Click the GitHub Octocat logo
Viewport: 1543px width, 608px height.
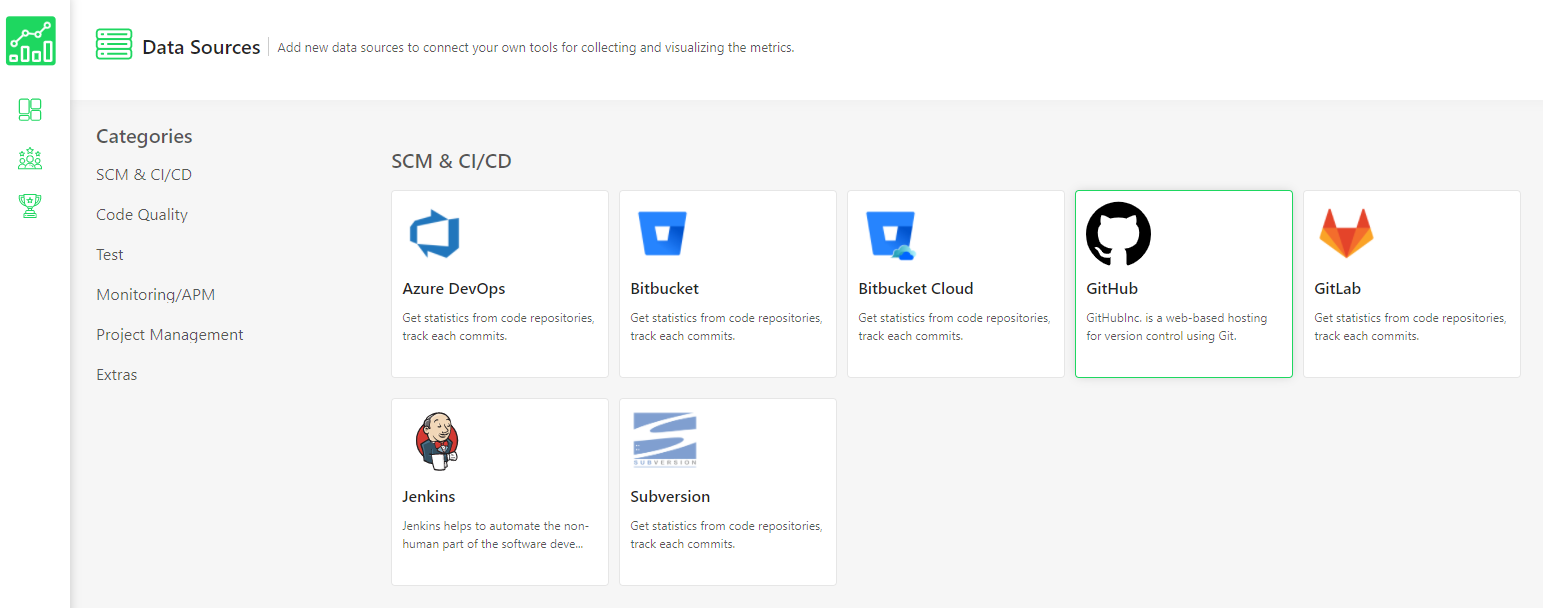(x=1118, y=234)
